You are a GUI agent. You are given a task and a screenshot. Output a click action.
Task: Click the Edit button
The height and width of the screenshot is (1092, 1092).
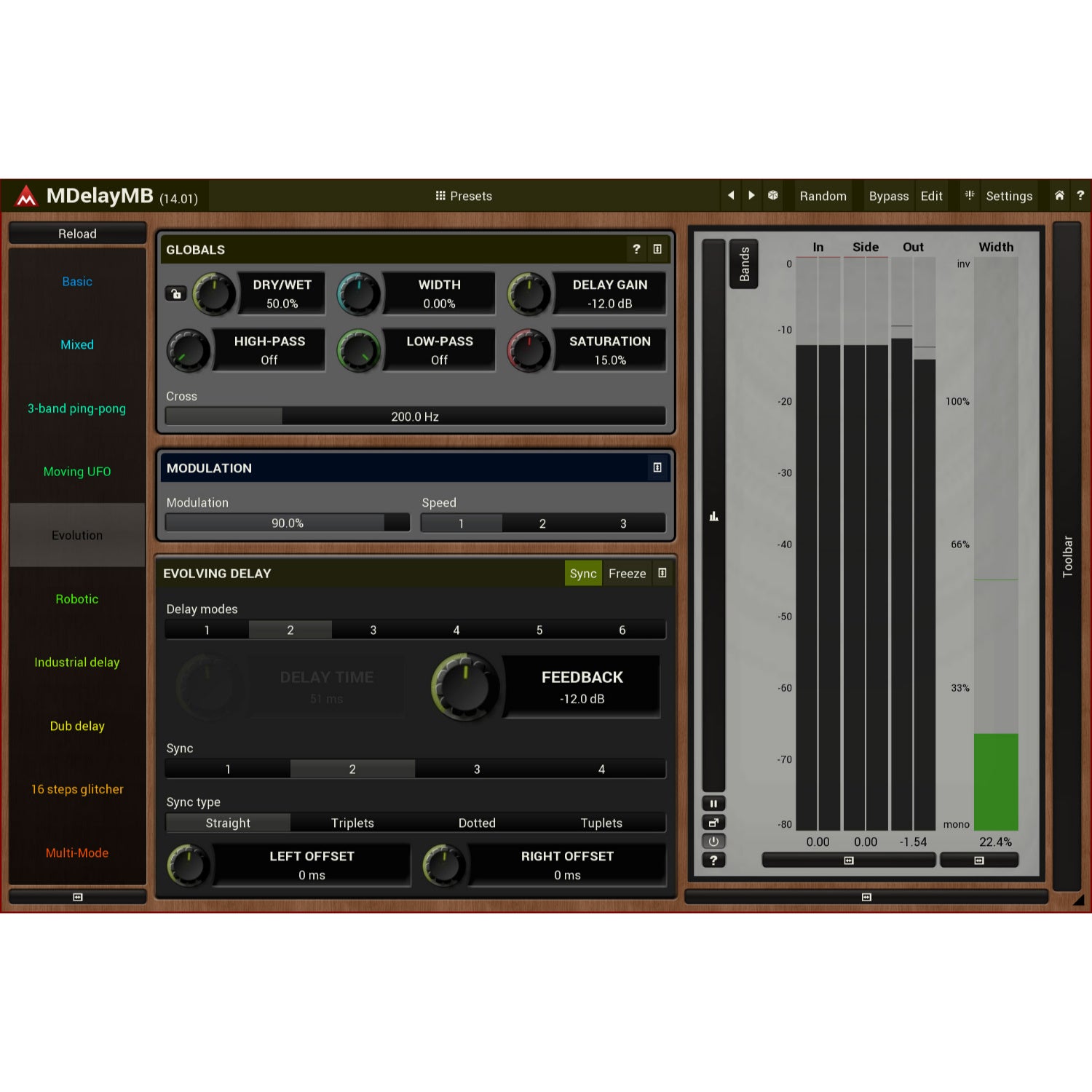point(931,196)
